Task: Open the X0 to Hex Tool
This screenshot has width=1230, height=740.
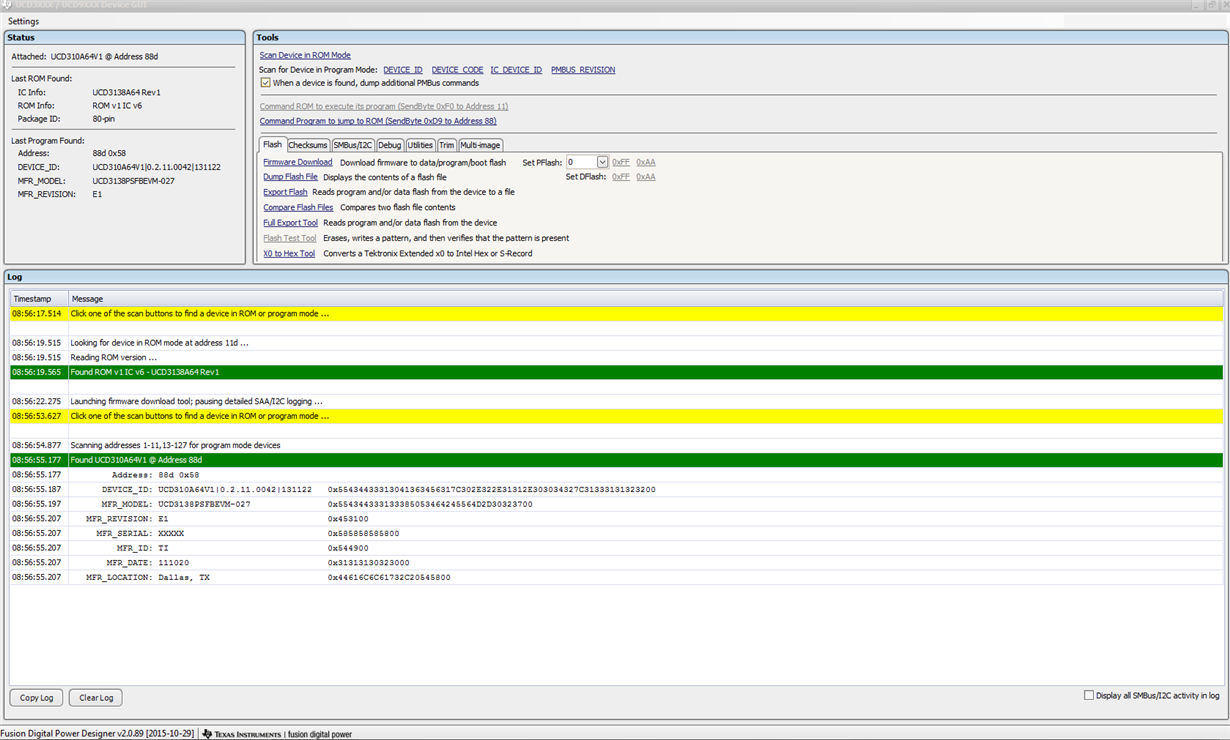Action: point(289,253)
